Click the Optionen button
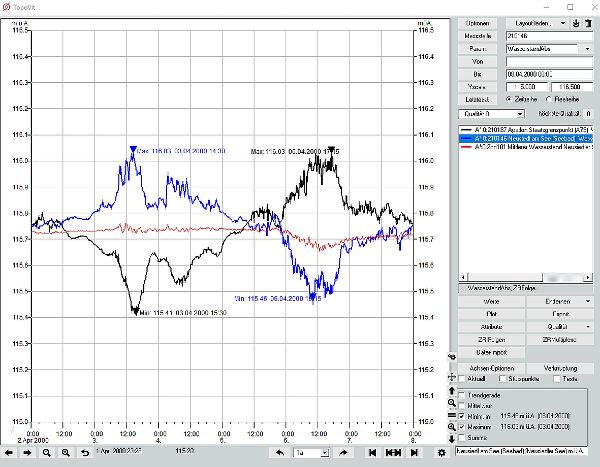Image resolution: width=600 pixels, height=467 pixels. [477, 23]
